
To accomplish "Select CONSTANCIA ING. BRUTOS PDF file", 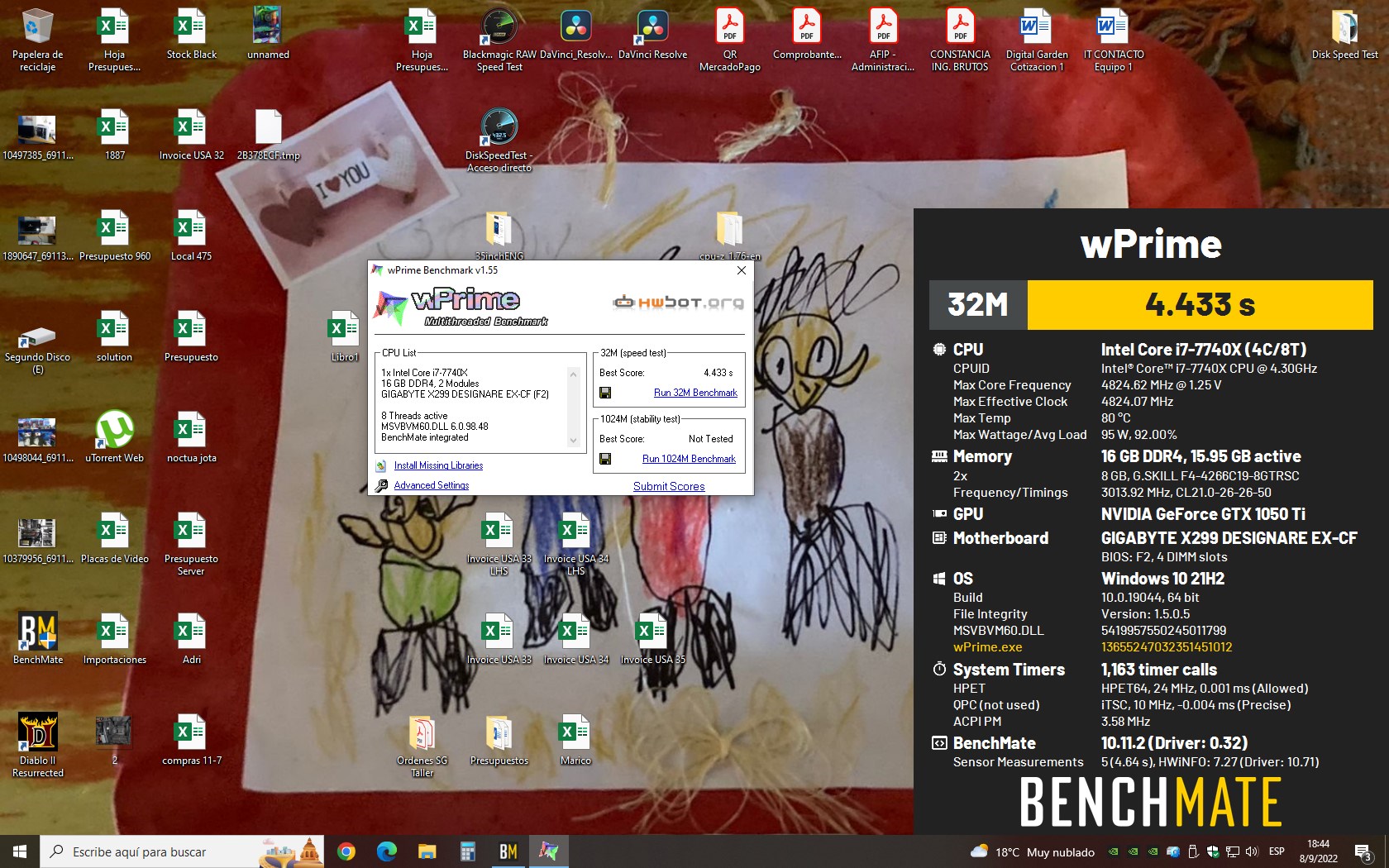I will point(960,39).
